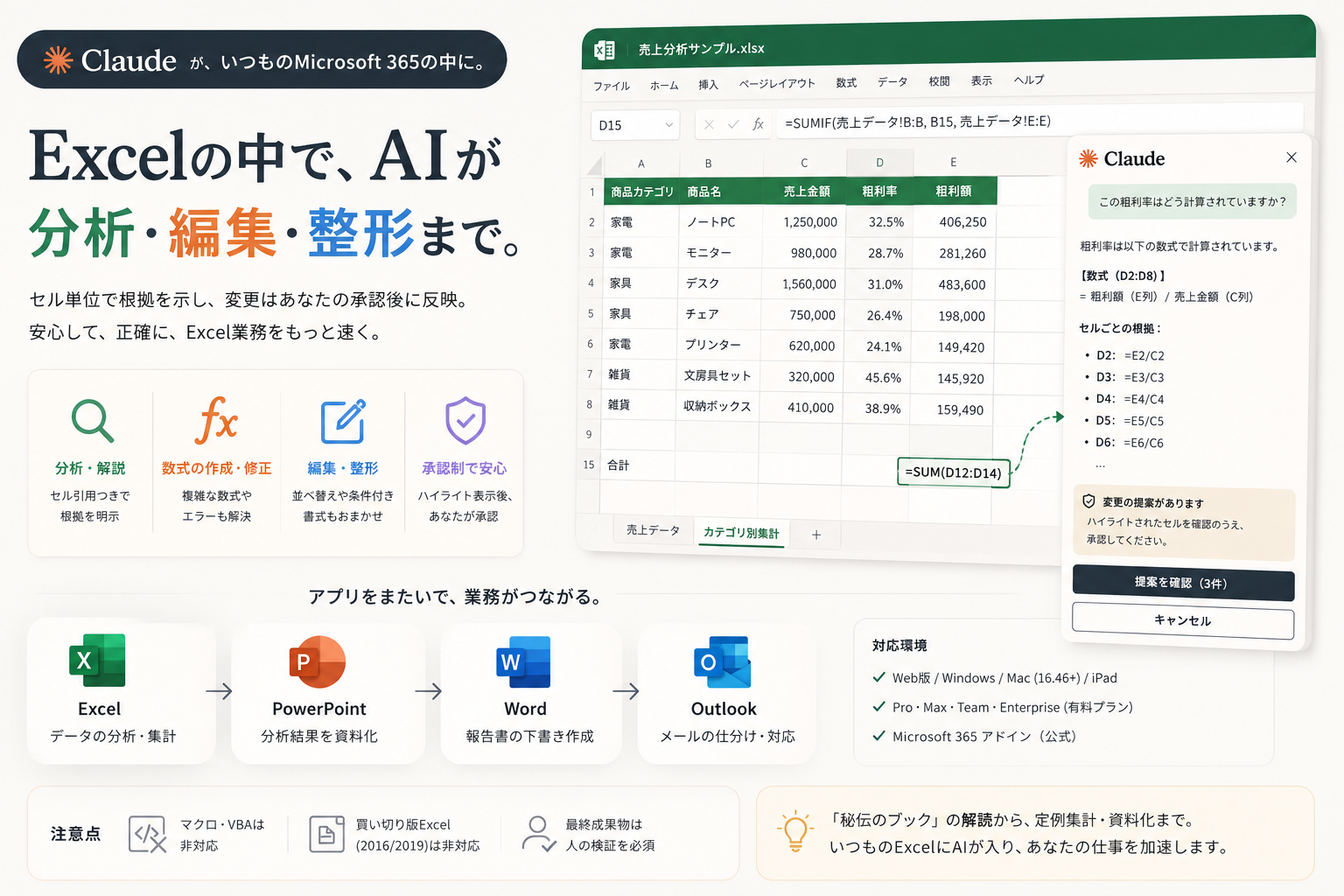Open the ファイル menu
Screen dimensions: 1344x896
click(612, 86)
